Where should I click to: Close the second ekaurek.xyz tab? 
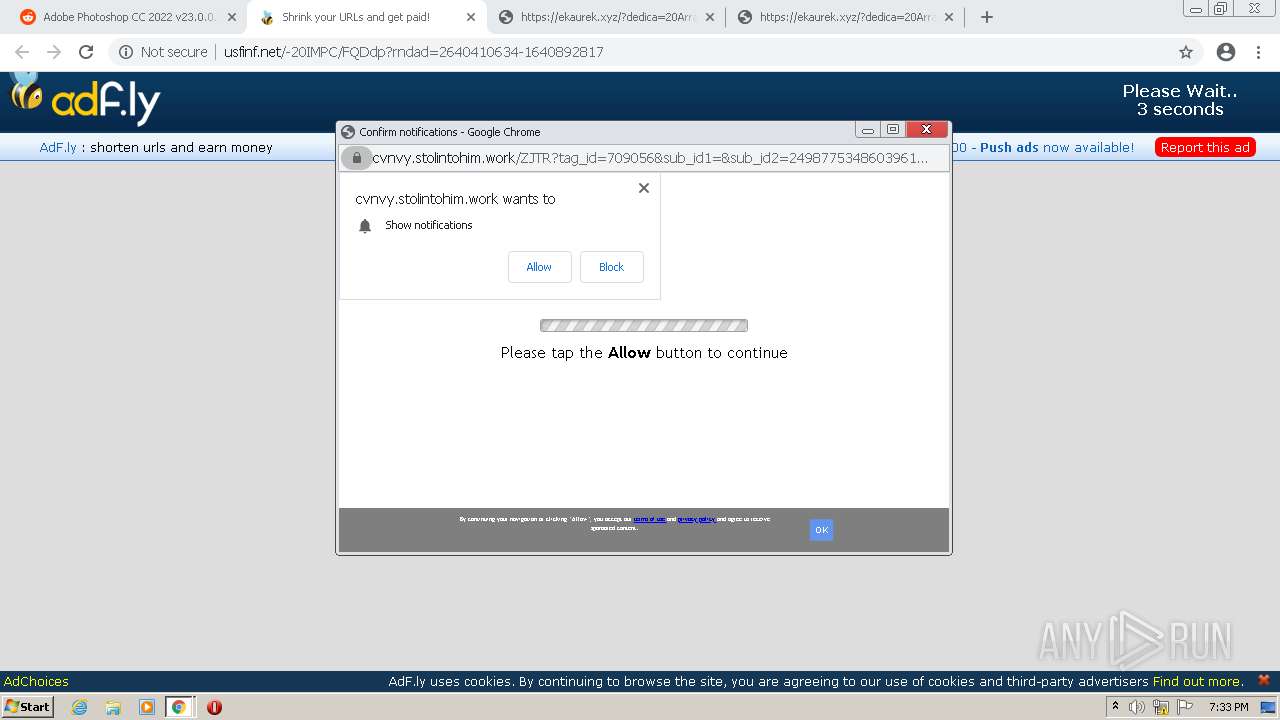tap(949, 17)
